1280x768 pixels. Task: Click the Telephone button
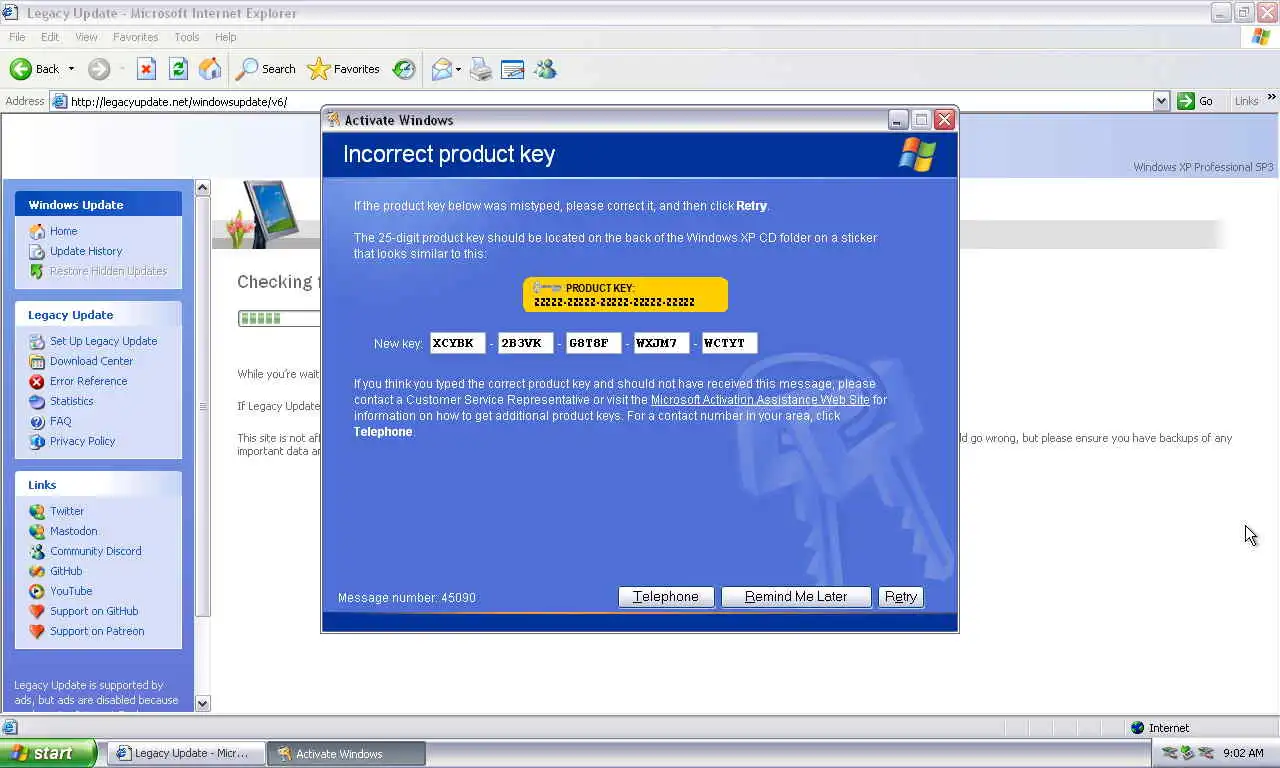pyautogui.click(x=666, y=597)
